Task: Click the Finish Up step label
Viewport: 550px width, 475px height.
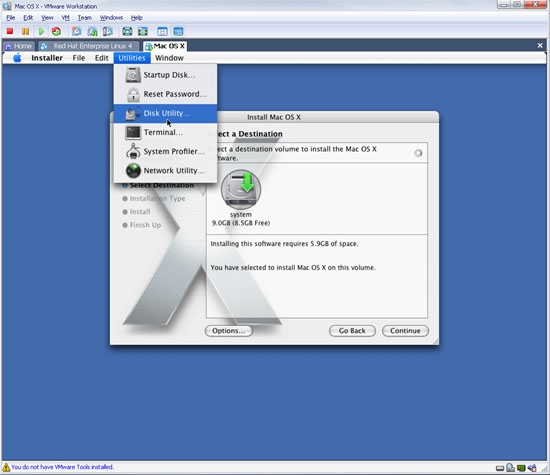Action: (x=146, y=225)
